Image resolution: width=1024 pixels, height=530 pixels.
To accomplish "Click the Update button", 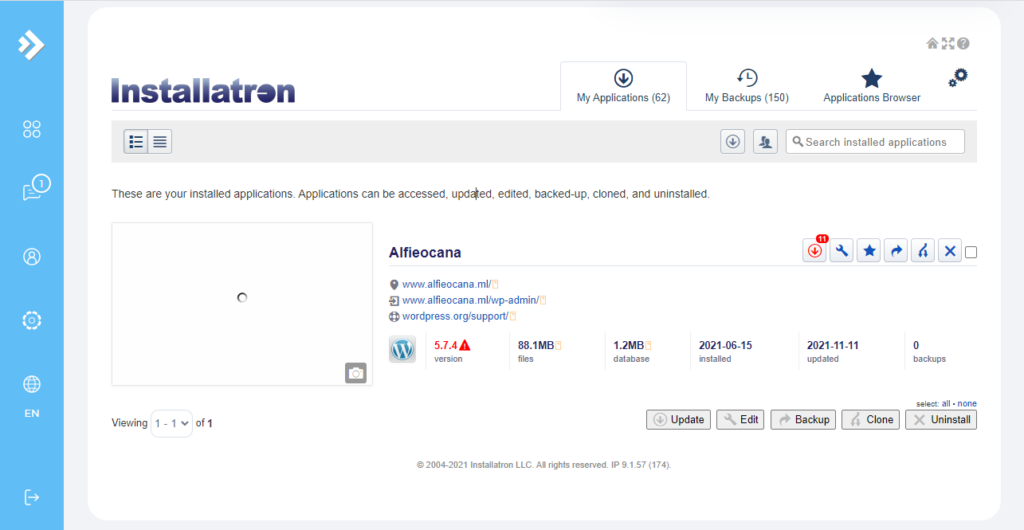I will coord(679,420).
